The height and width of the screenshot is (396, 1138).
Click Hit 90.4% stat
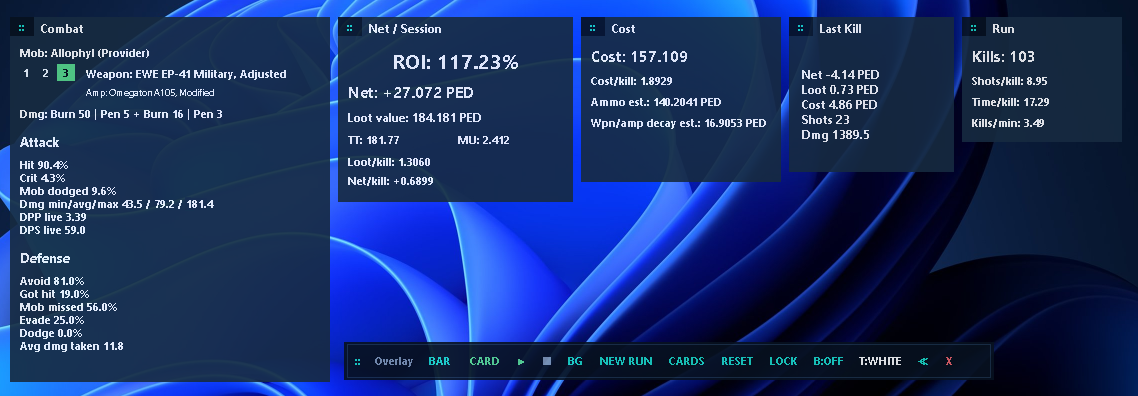click(x=44, y=165)
